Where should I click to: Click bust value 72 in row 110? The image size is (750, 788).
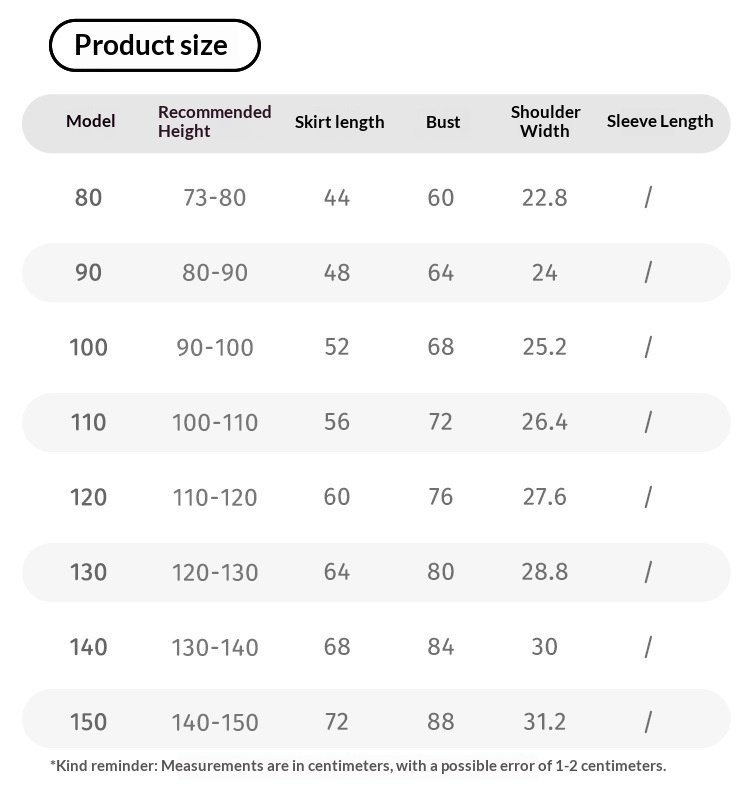pos(440,422)
